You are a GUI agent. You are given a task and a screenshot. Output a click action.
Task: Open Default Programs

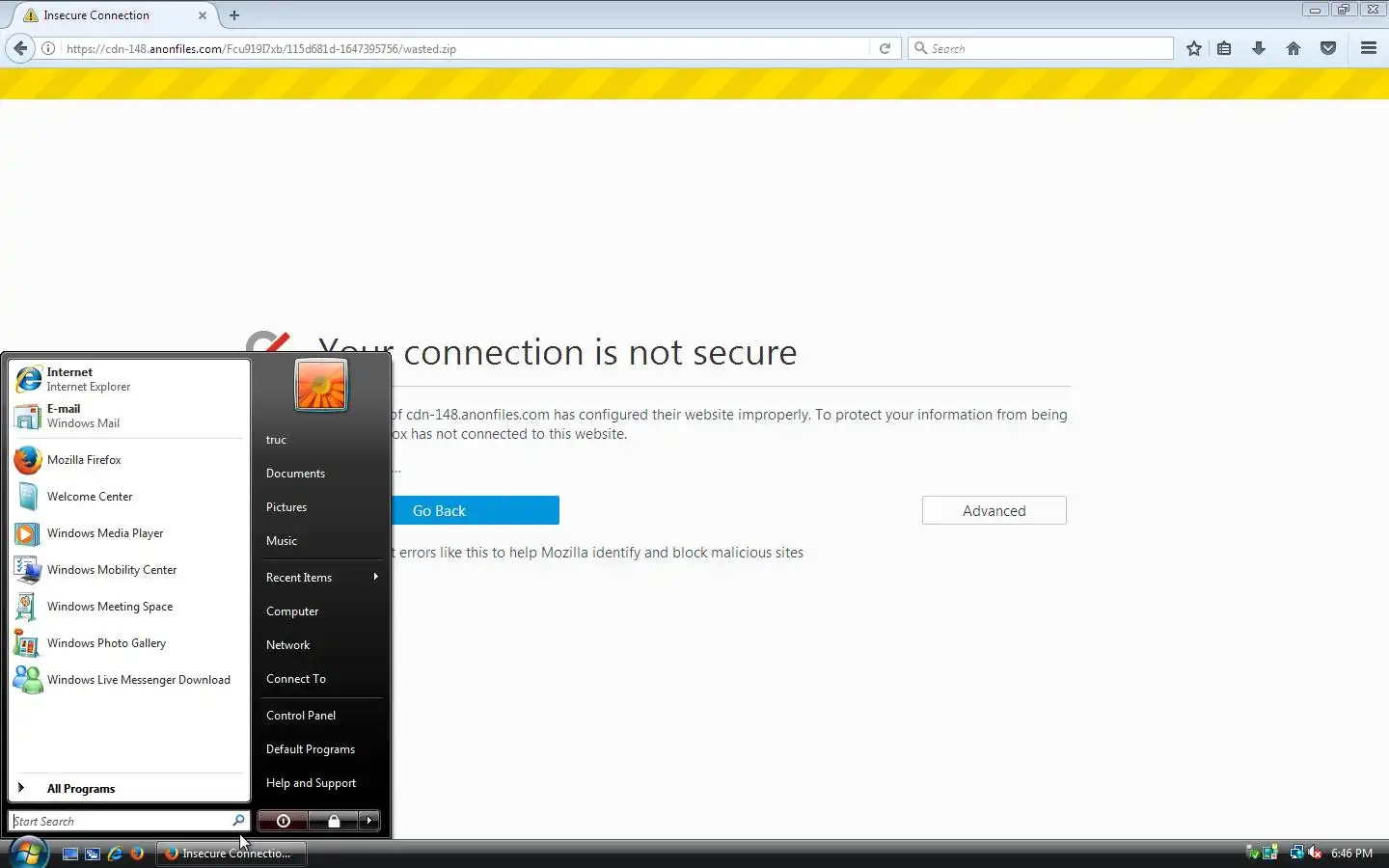(x=320, y=749)
